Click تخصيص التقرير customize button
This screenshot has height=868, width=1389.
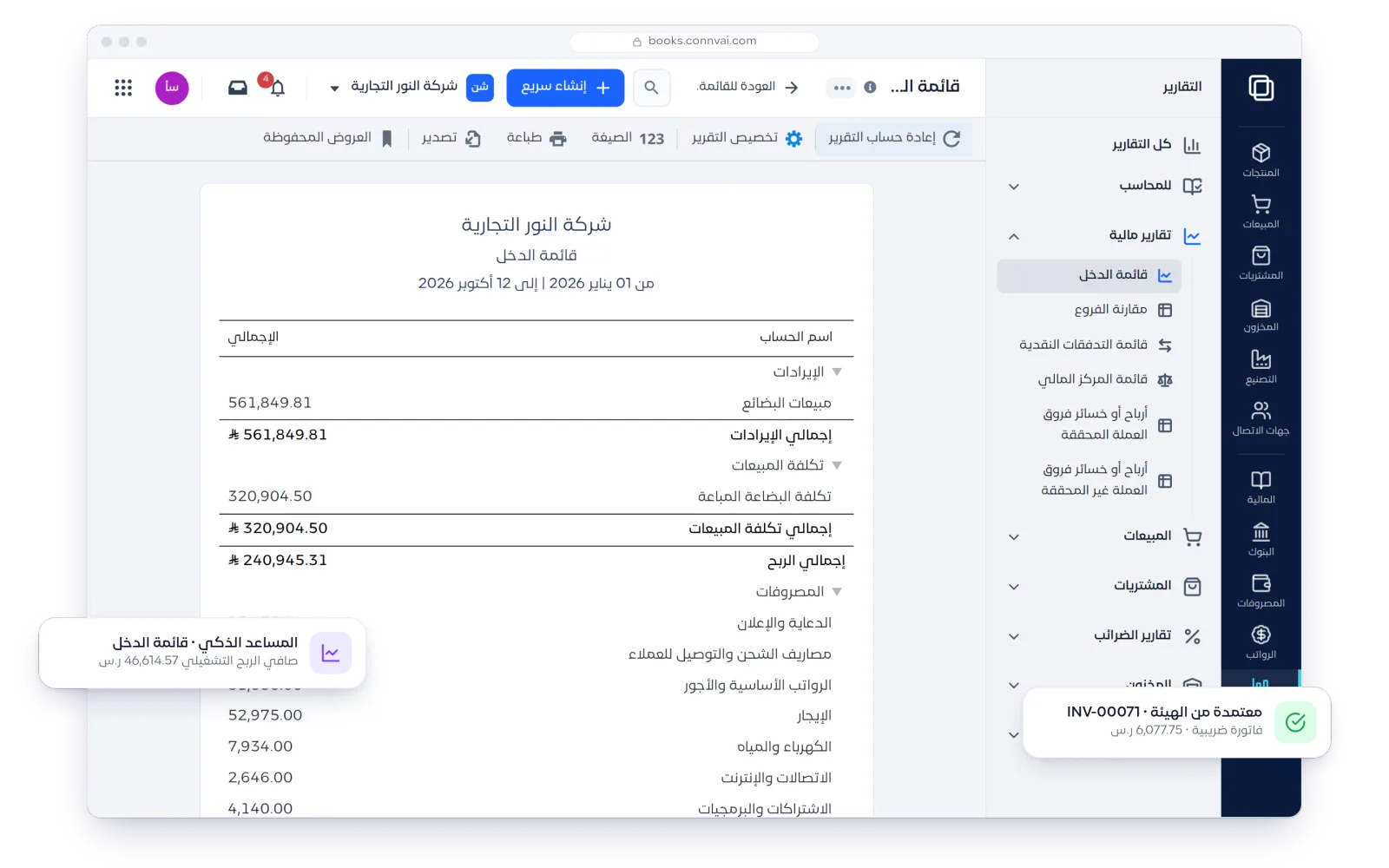(x=747, y=138)
